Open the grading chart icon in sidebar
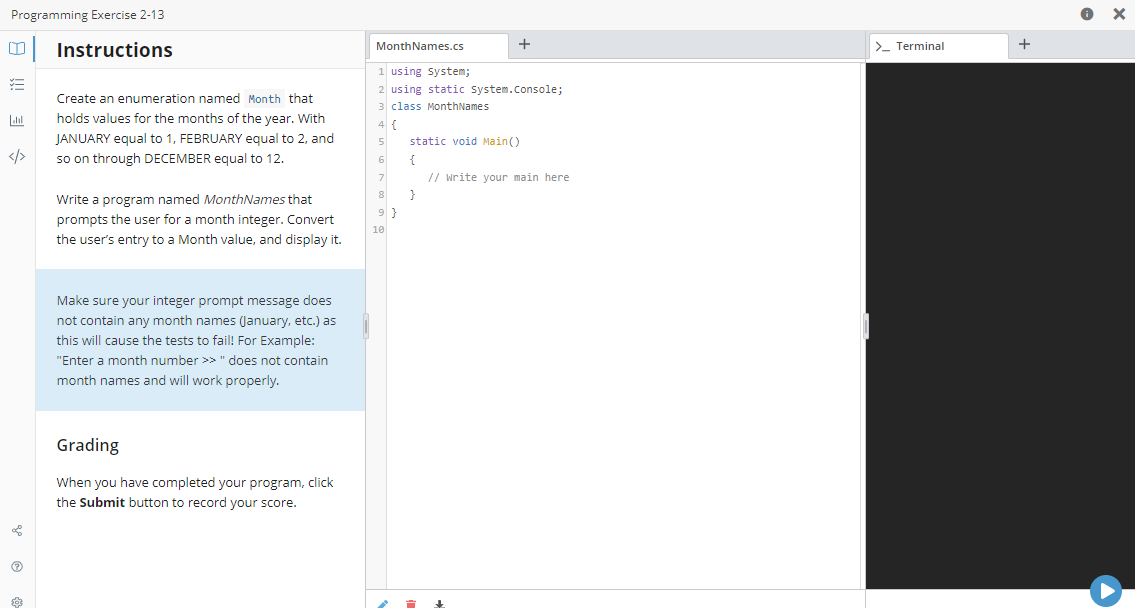This screenshot has height=608, width=1135. 17,119
